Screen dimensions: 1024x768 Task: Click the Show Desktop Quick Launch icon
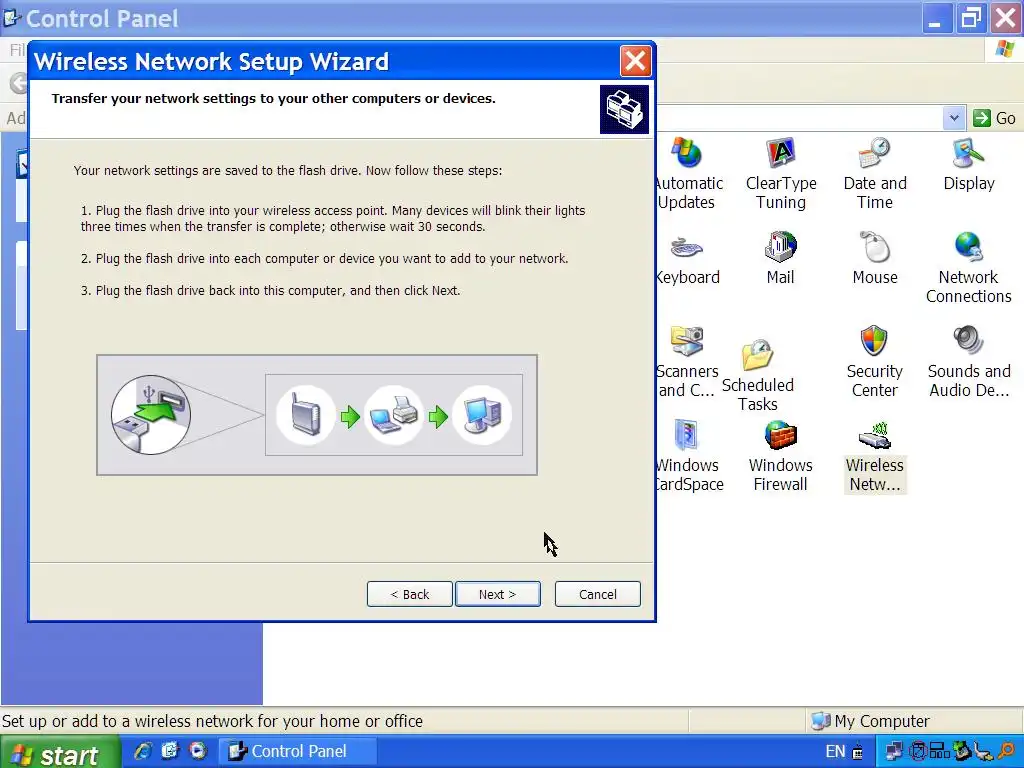click(x=170, y=751)
